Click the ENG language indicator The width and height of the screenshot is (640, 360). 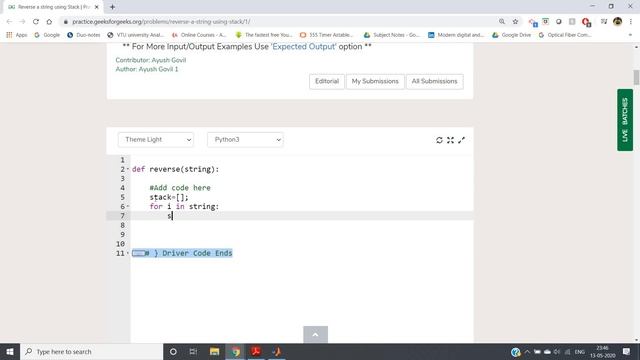click(x=580, y=352)
